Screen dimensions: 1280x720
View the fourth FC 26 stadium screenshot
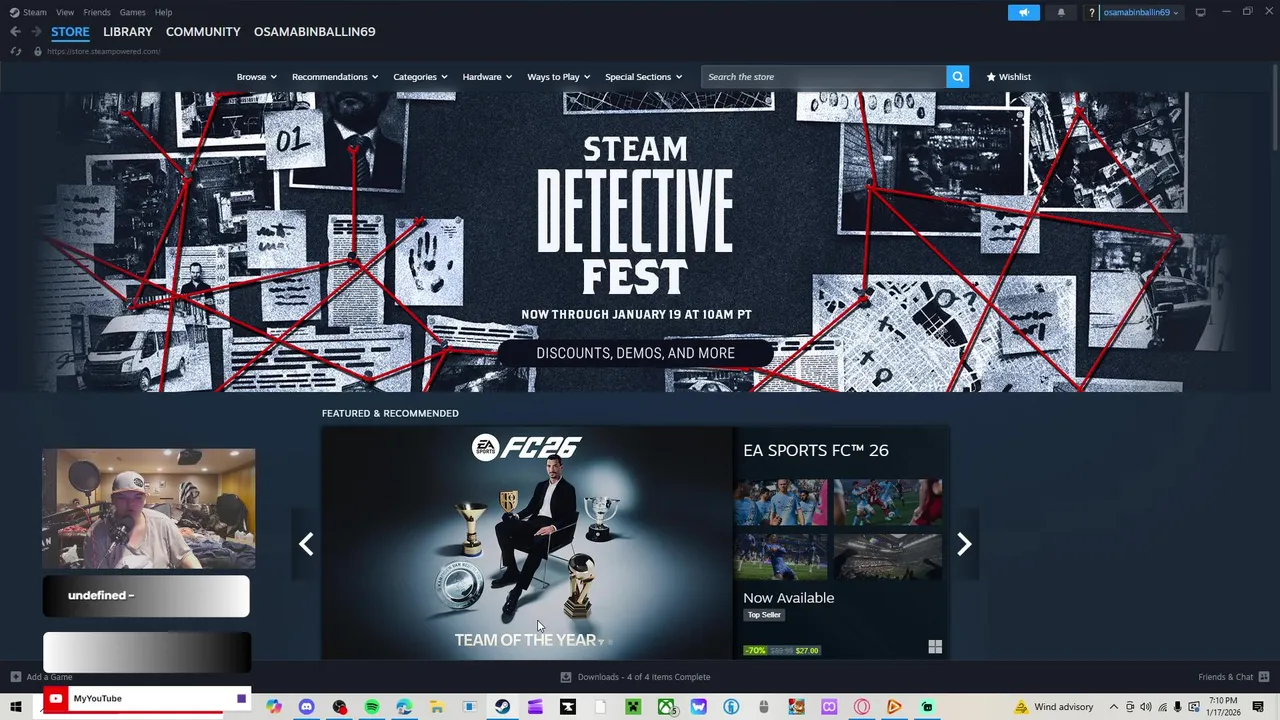point(888,556)
